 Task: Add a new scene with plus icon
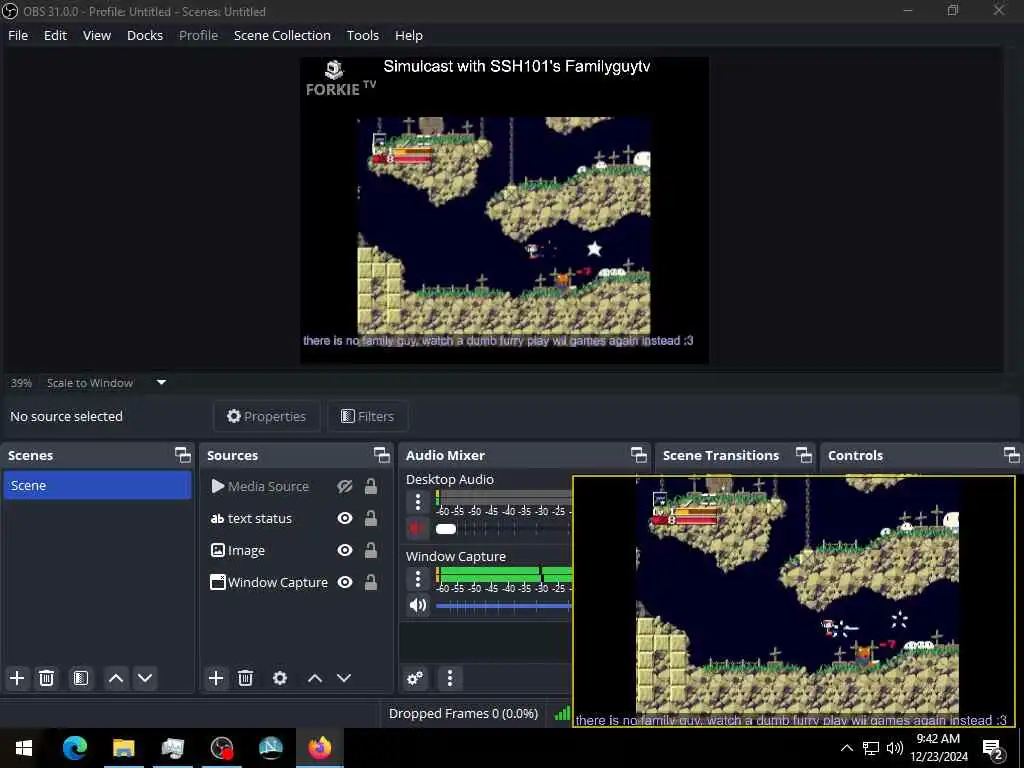click(17, 678)
